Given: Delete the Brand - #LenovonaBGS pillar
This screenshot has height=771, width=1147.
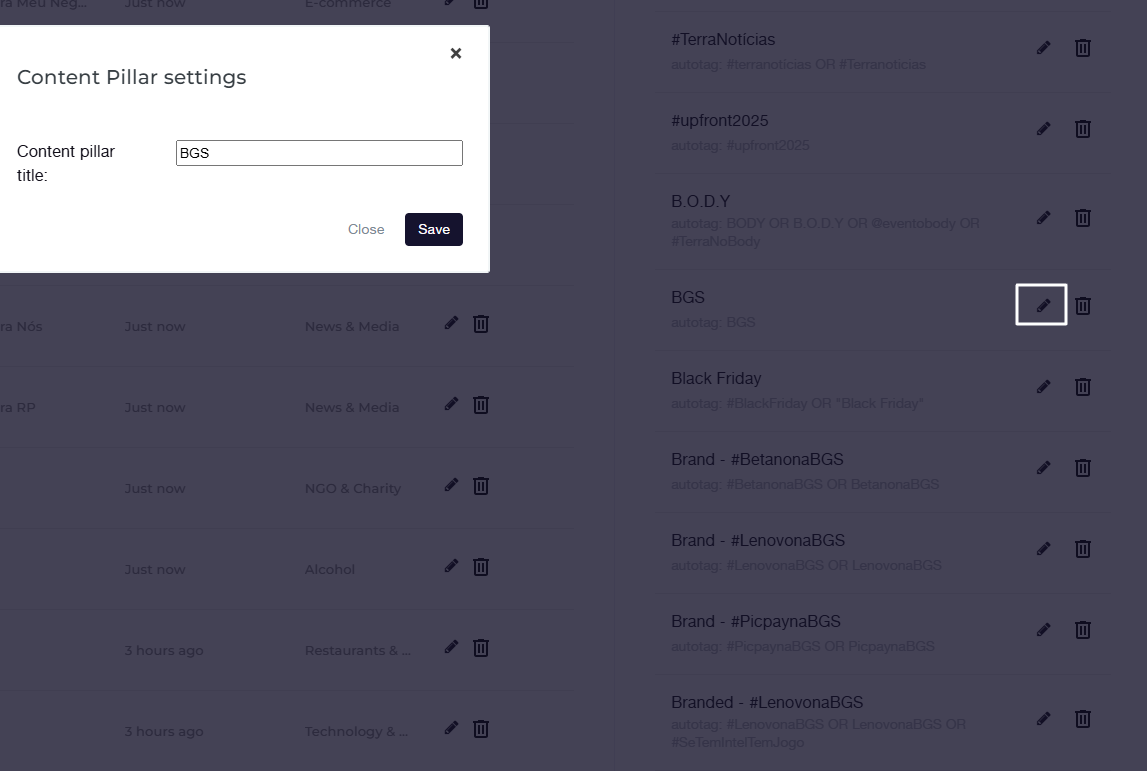Looking at the screenshot, I should coord(1082,549).
